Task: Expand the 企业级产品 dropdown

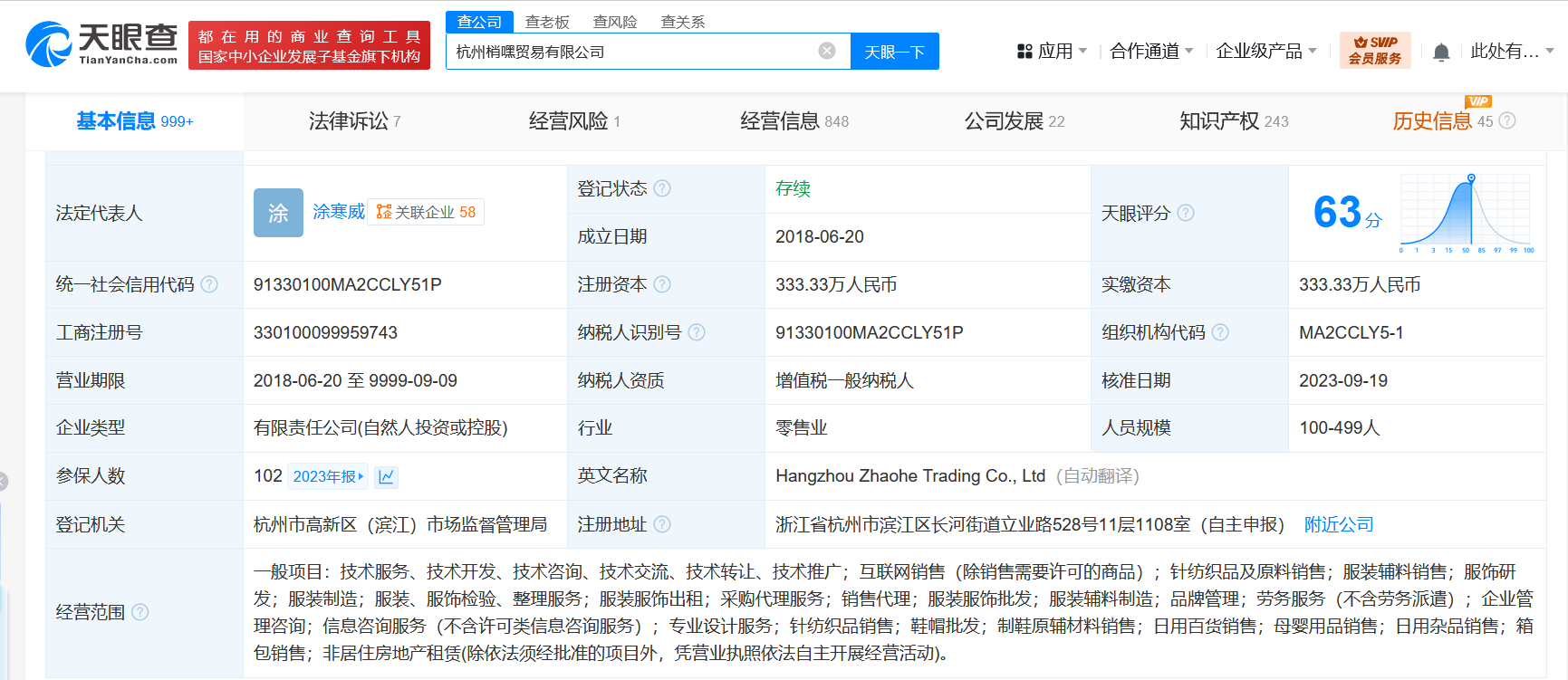Action: coord(1265,52)
